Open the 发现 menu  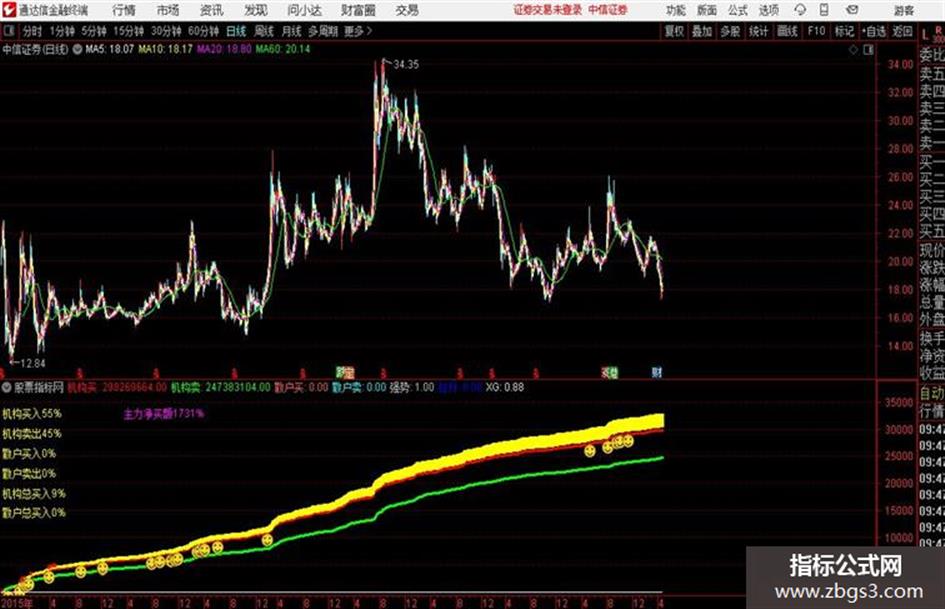pos(256,10)
